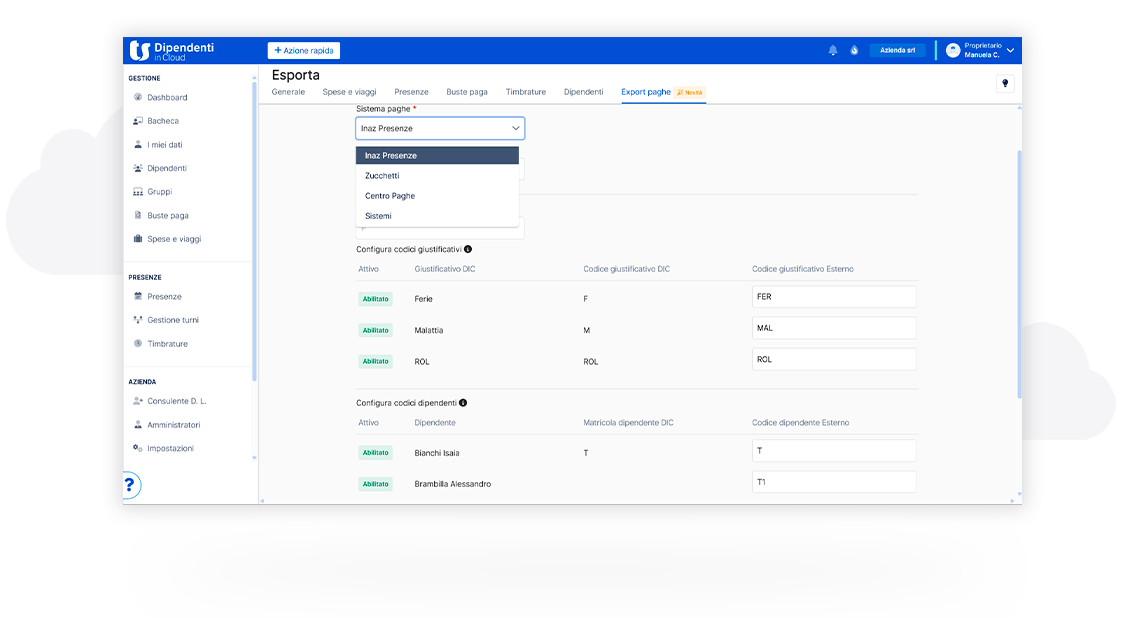Click the Azienda srl button
Viewport: 1124px width, 618px height.
[x=897, y=50]
